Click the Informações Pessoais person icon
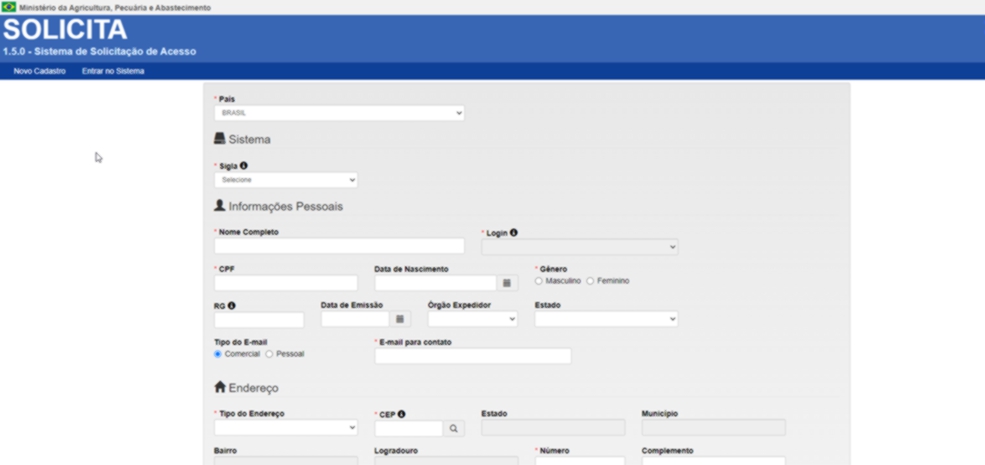This screenshot has height=465, width=985. (219, 205)
